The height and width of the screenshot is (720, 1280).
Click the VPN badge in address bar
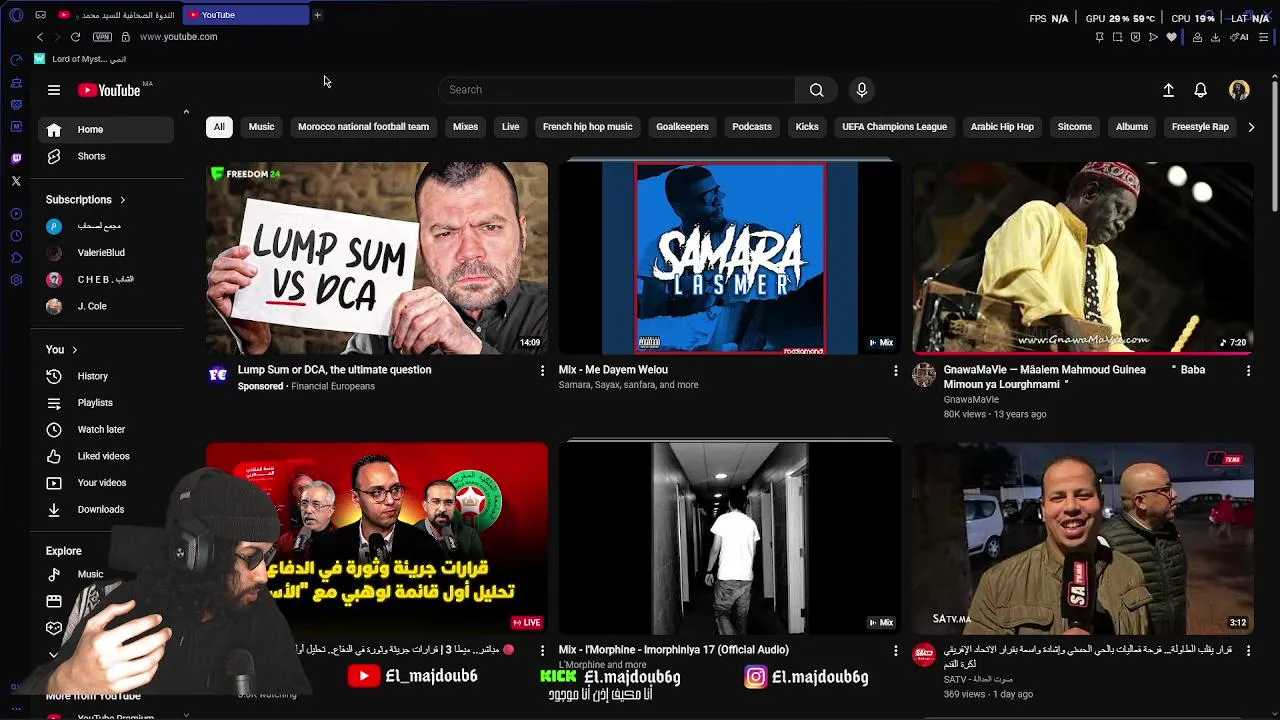pos(102,37)
